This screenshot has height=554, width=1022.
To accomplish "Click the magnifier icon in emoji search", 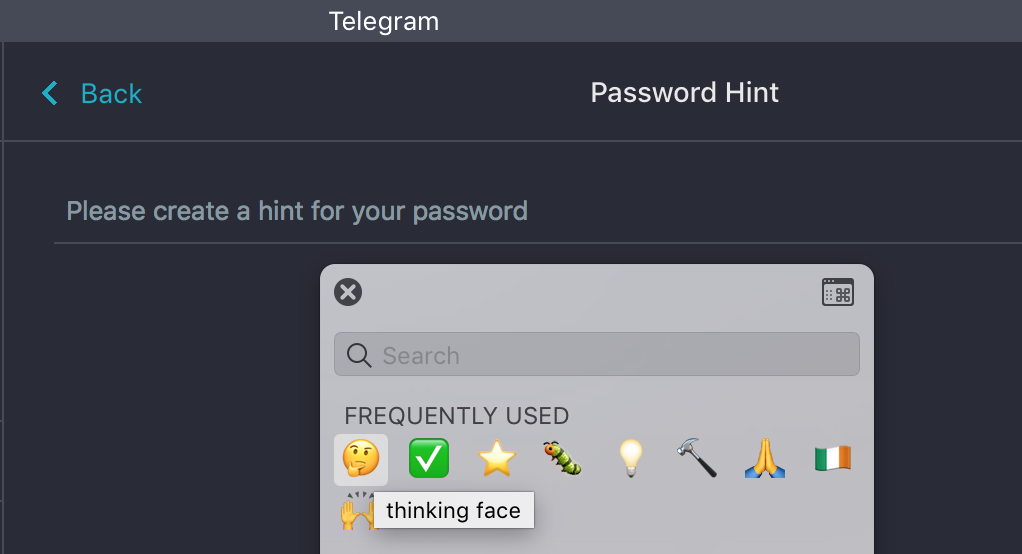I will tap(358, 355).
